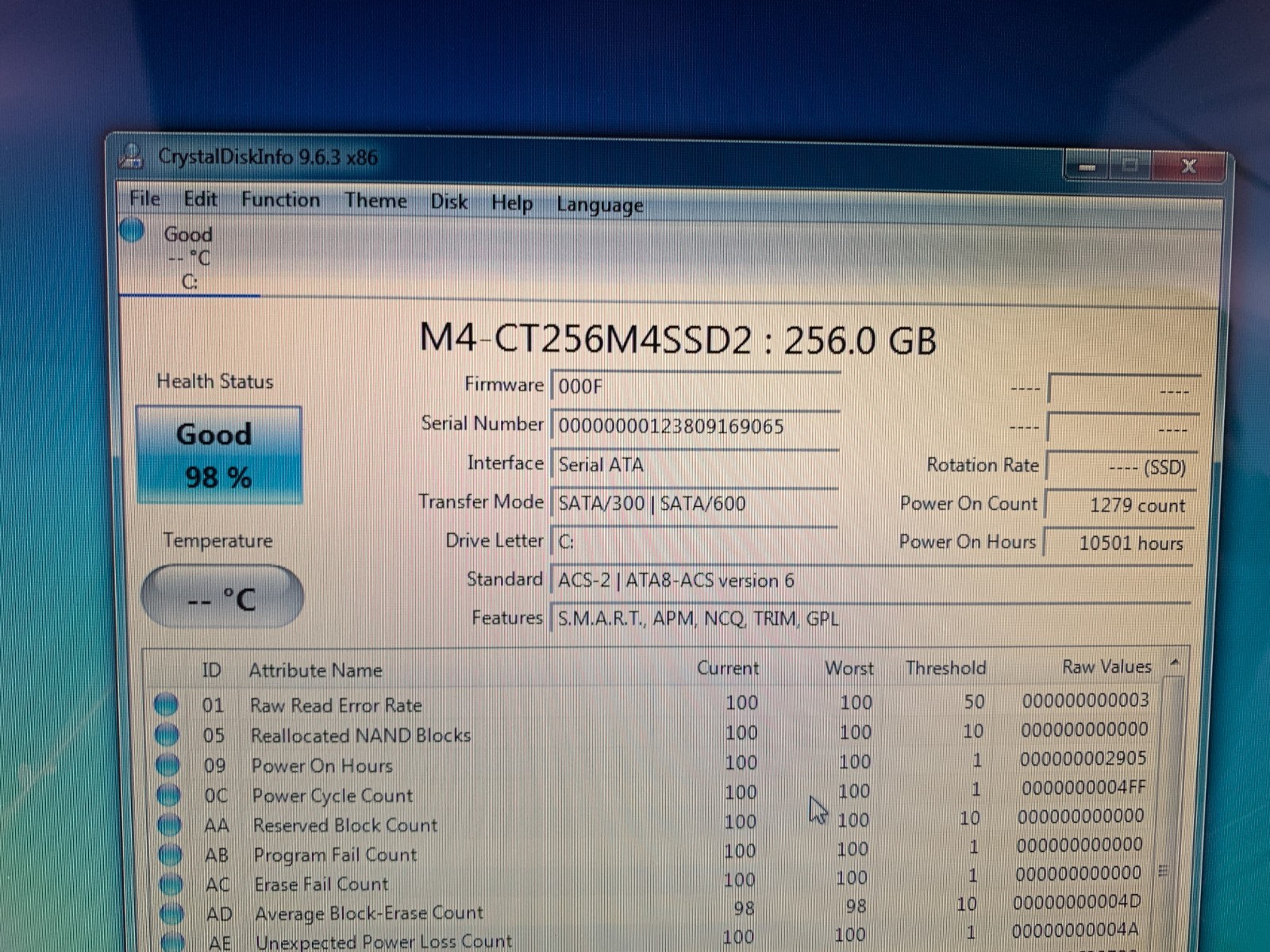Select the Reallocated NAND Blocks row
The height and width of the screenshot is (952, 1270).
[652, 733]
